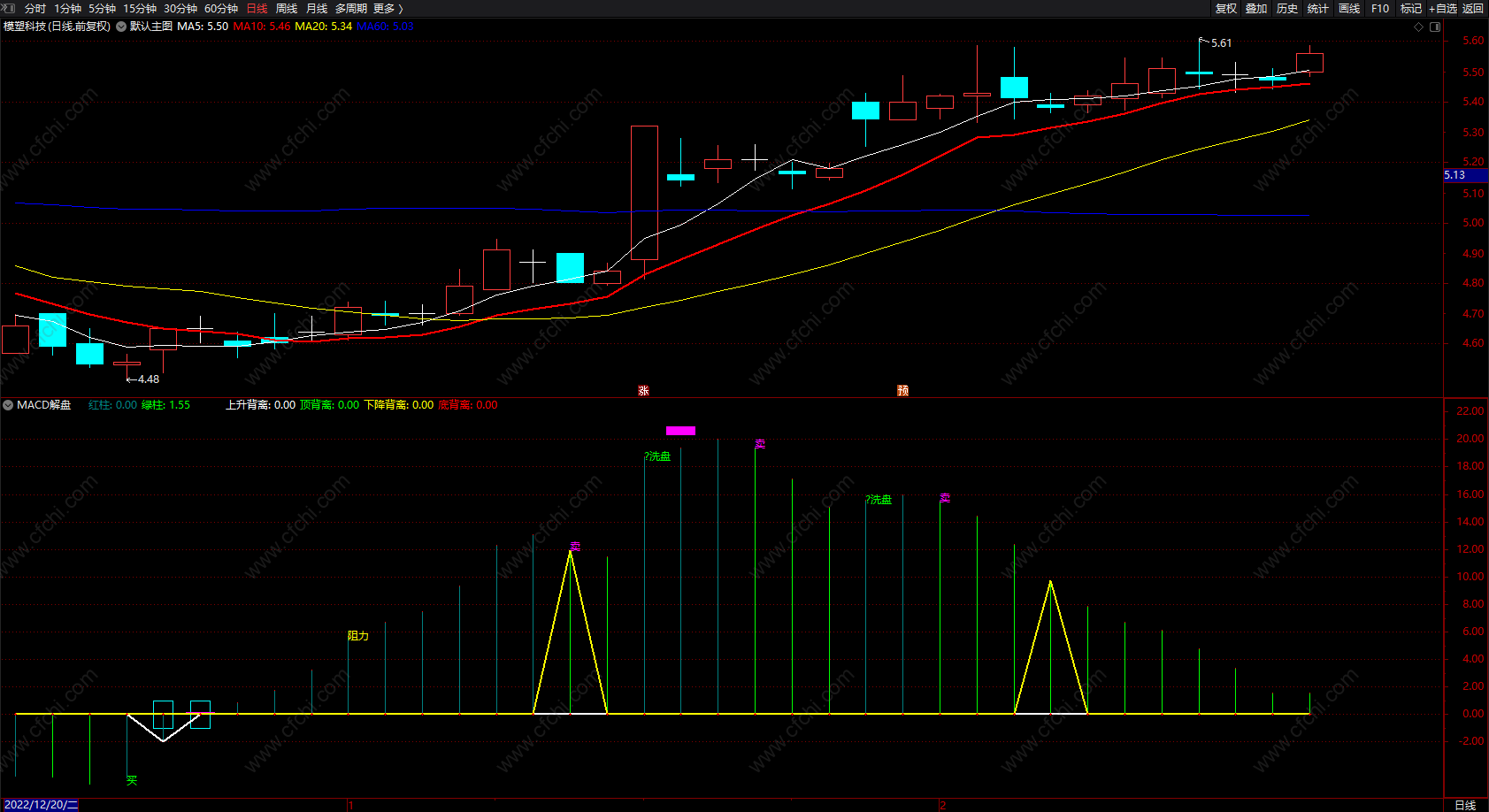1489x812 pixels.
Task: Click the first green ?洗盘 label near 18.00
Action: (657, 456)
